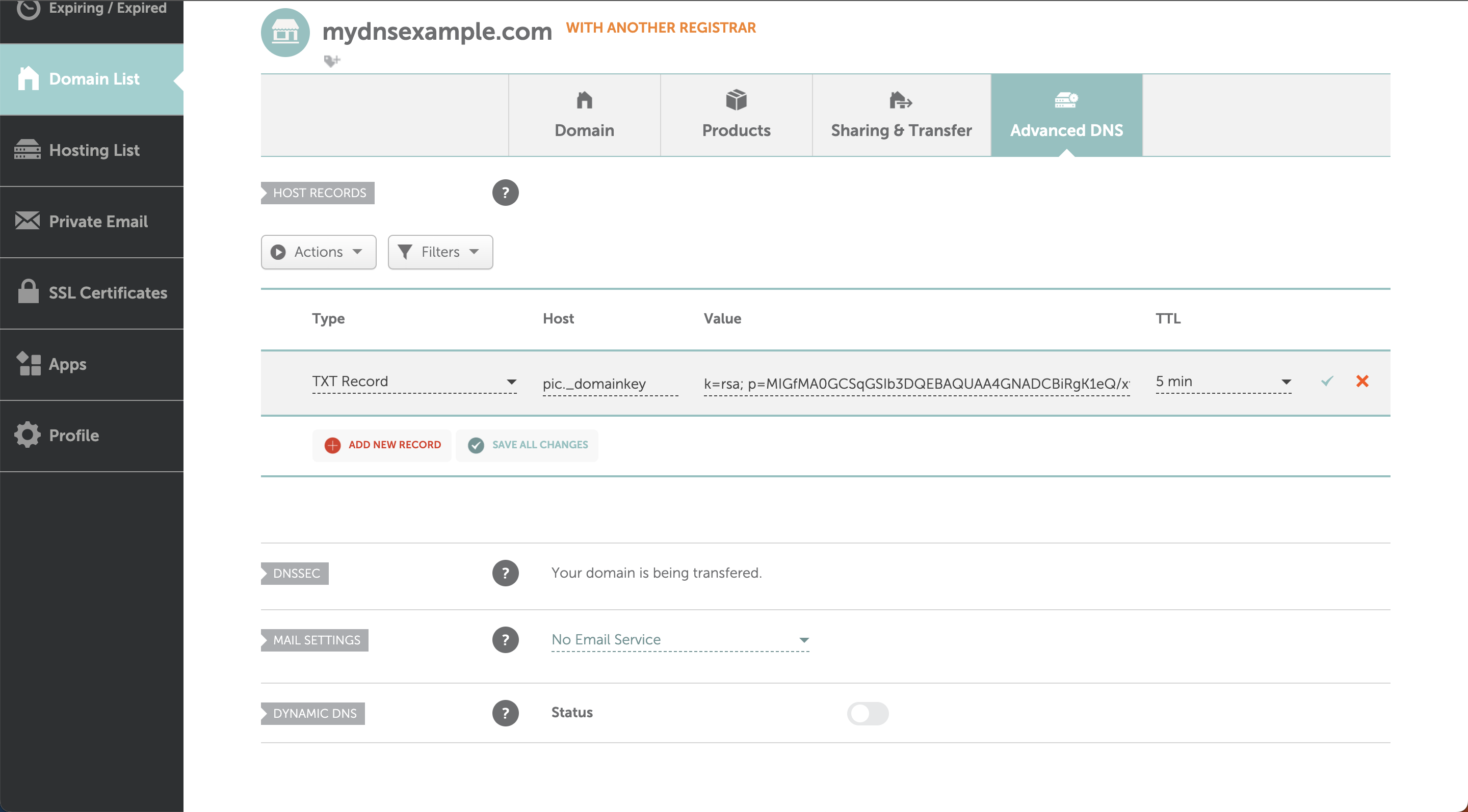
Task: Click the TTL column header
Action: (1168, 319)
